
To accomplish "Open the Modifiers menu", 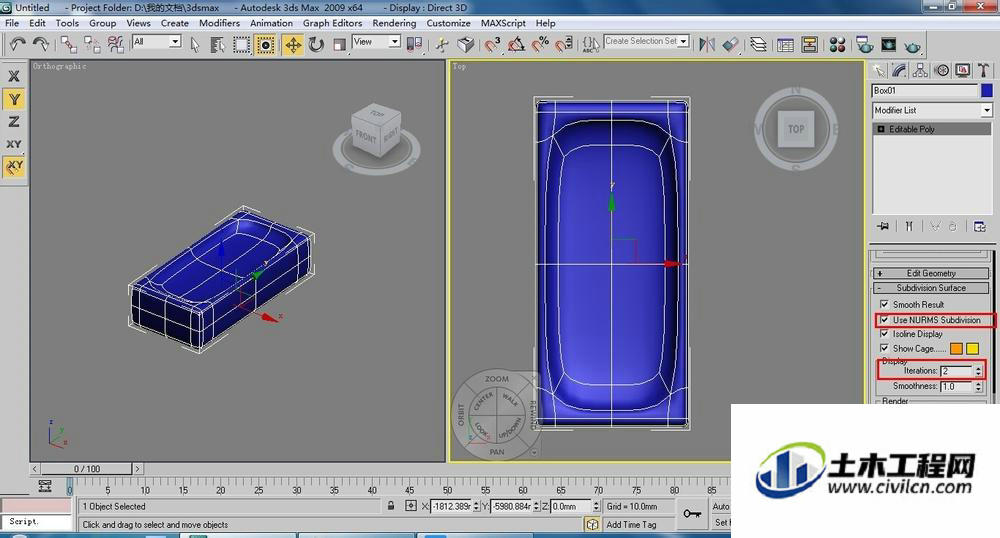I will tap(219, 23).
